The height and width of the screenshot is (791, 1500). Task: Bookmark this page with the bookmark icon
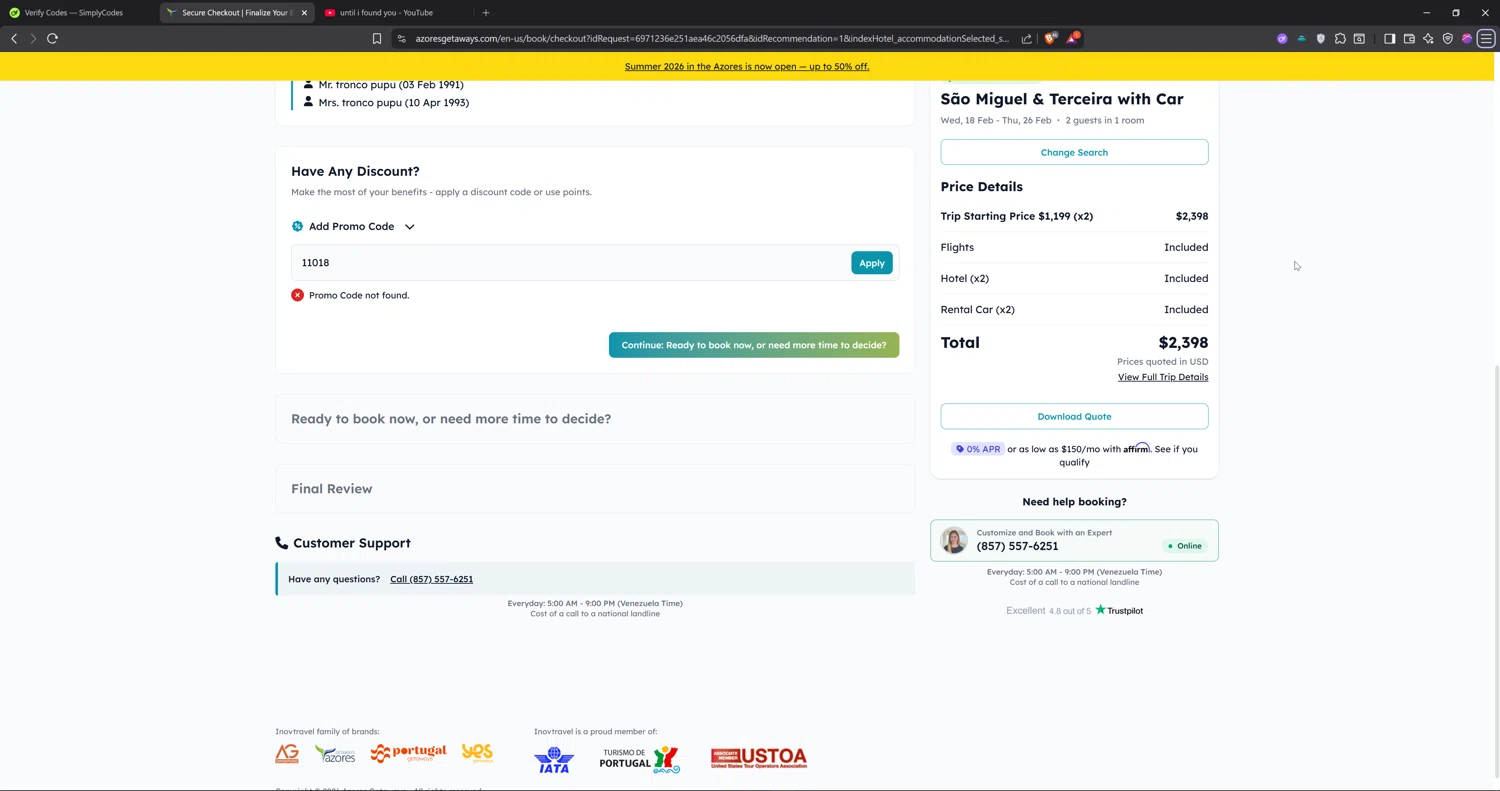tap(377, 39)
